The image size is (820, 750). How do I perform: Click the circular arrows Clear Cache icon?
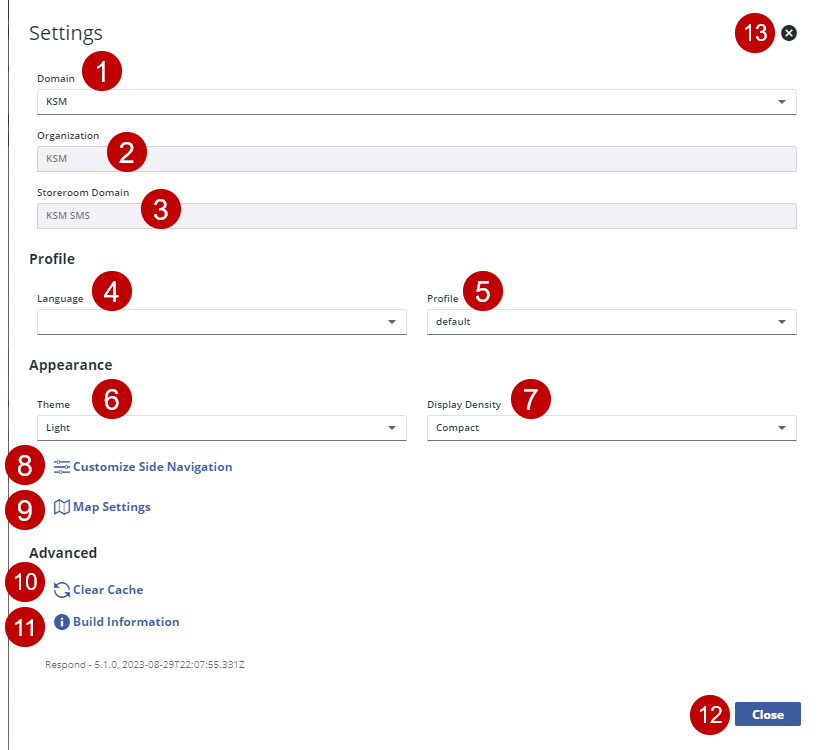(62, 590)
